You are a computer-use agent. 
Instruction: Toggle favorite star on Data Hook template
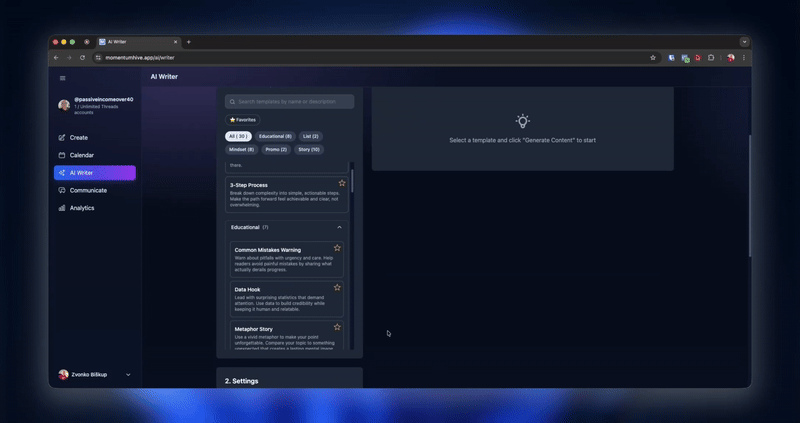coord(337,287)
